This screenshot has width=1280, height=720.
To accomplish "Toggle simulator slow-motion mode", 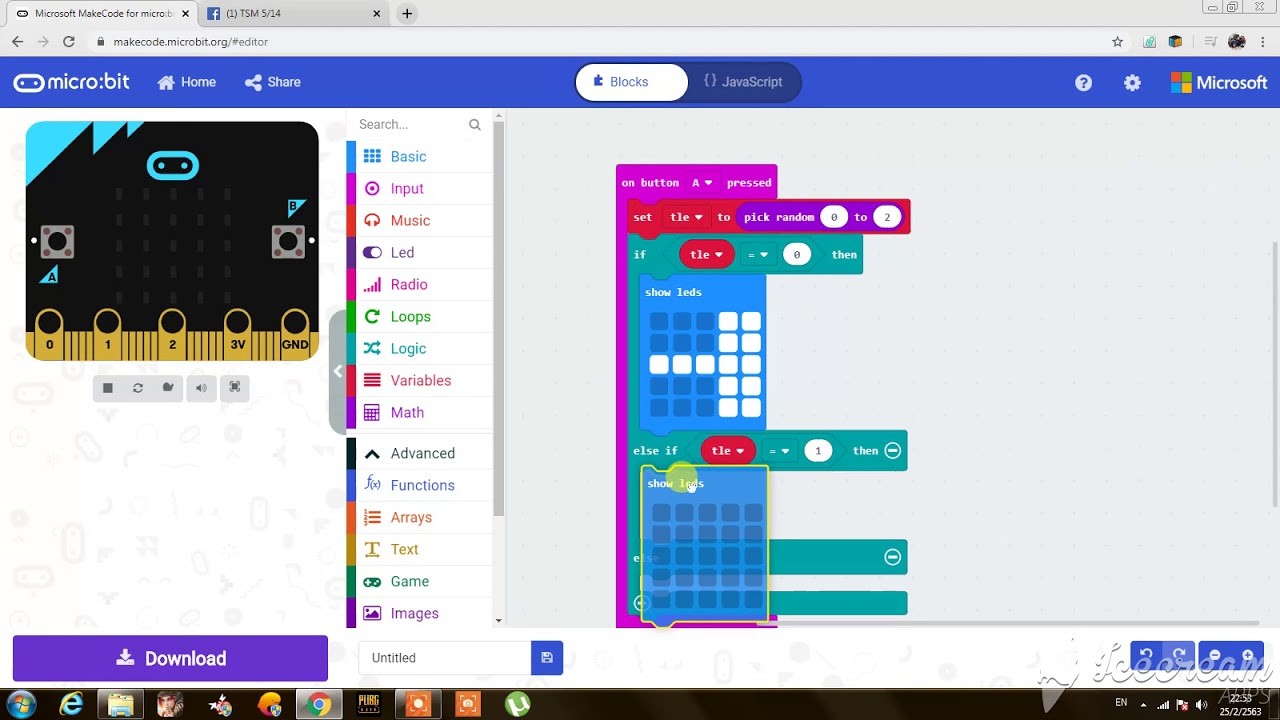I will (x=168, y=388).
